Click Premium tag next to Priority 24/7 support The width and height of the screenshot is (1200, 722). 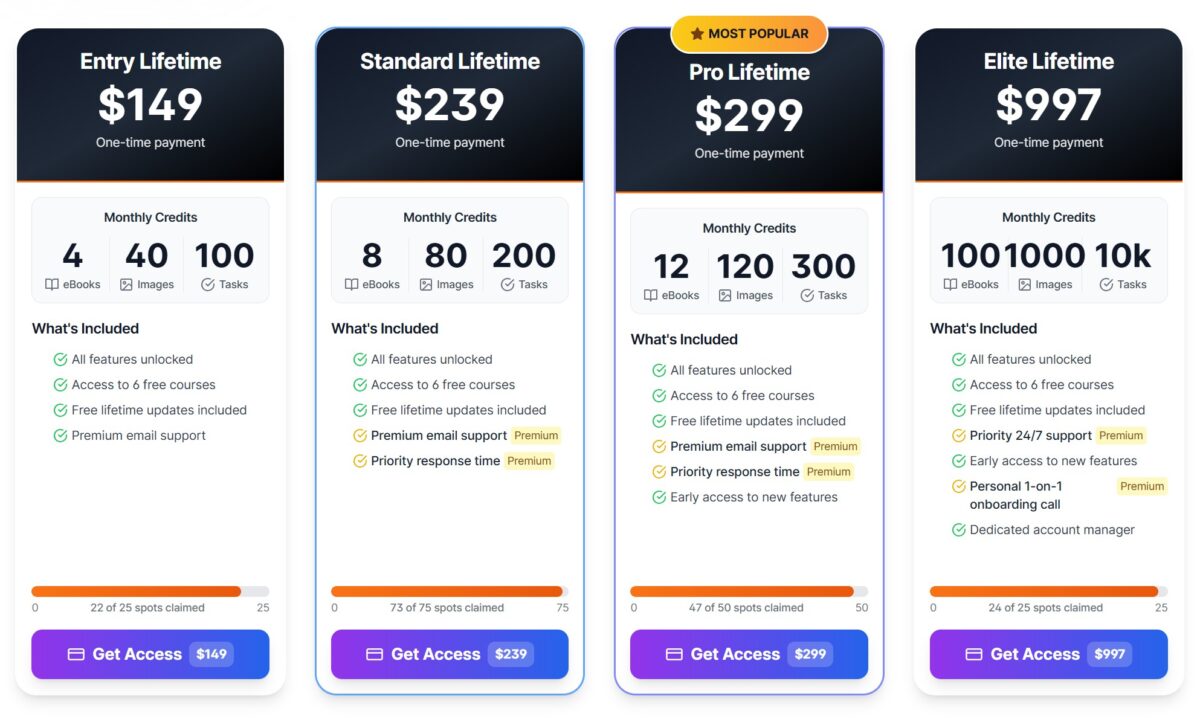click(x=1120, y=436)
